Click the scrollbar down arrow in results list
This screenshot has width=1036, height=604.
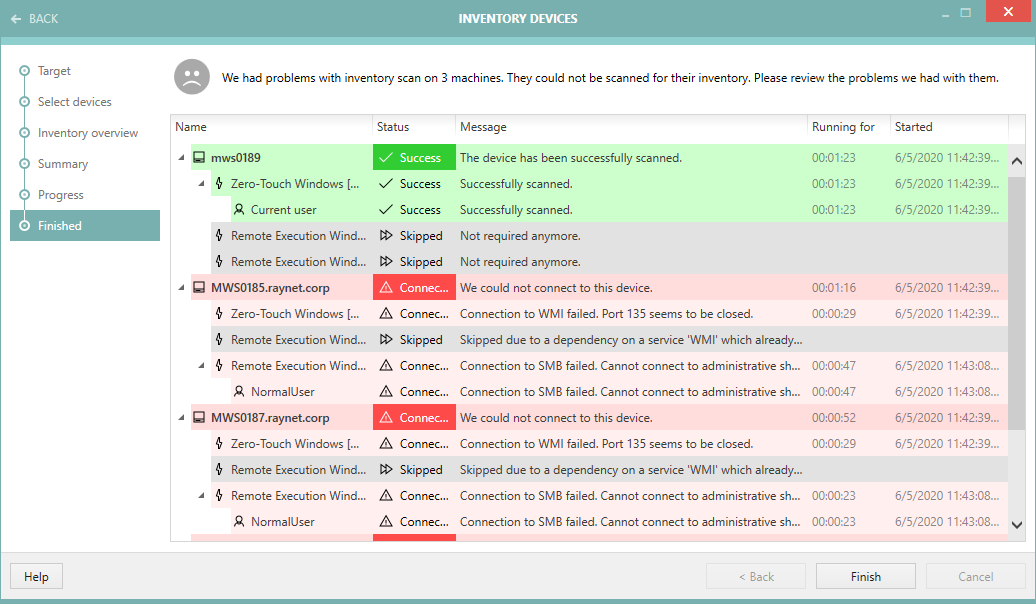pyautogui.click(x=1016, y=524)
